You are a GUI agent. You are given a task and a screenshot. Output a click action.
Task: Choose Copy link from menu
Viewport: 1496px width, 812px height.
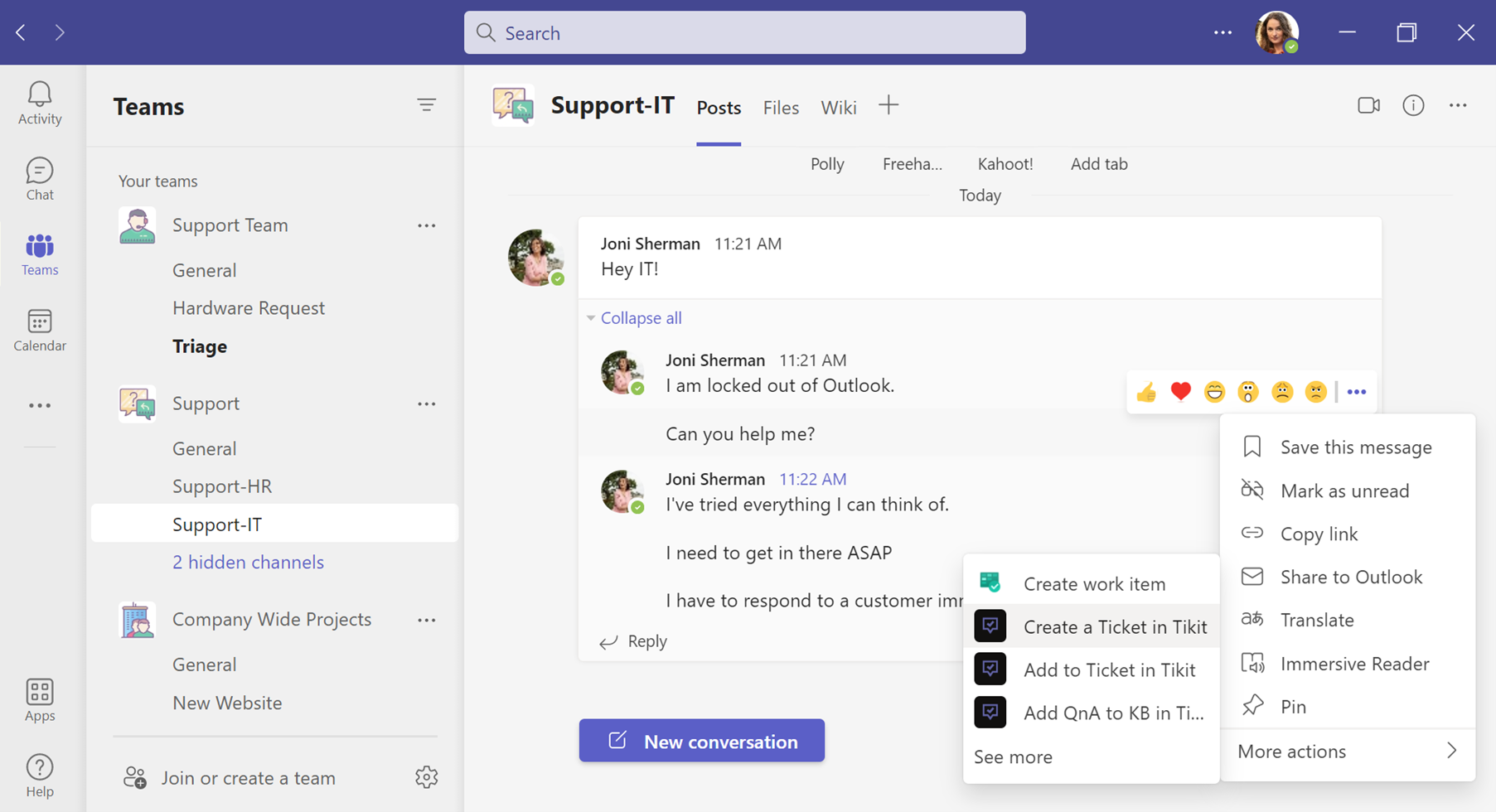tap(1348, 534)
